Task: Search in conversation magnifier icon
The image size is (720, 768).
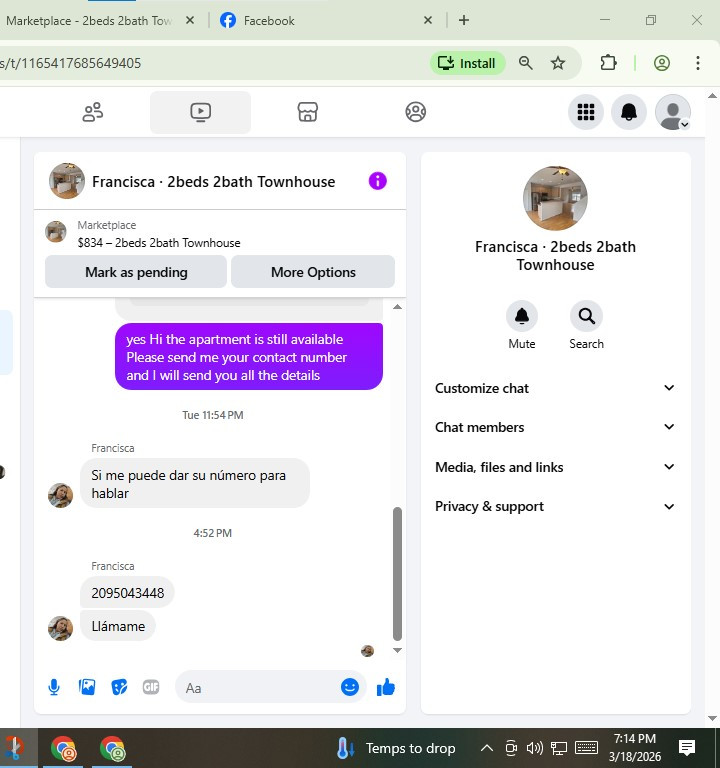Action: pyautogui.click(x=586, y=316)
